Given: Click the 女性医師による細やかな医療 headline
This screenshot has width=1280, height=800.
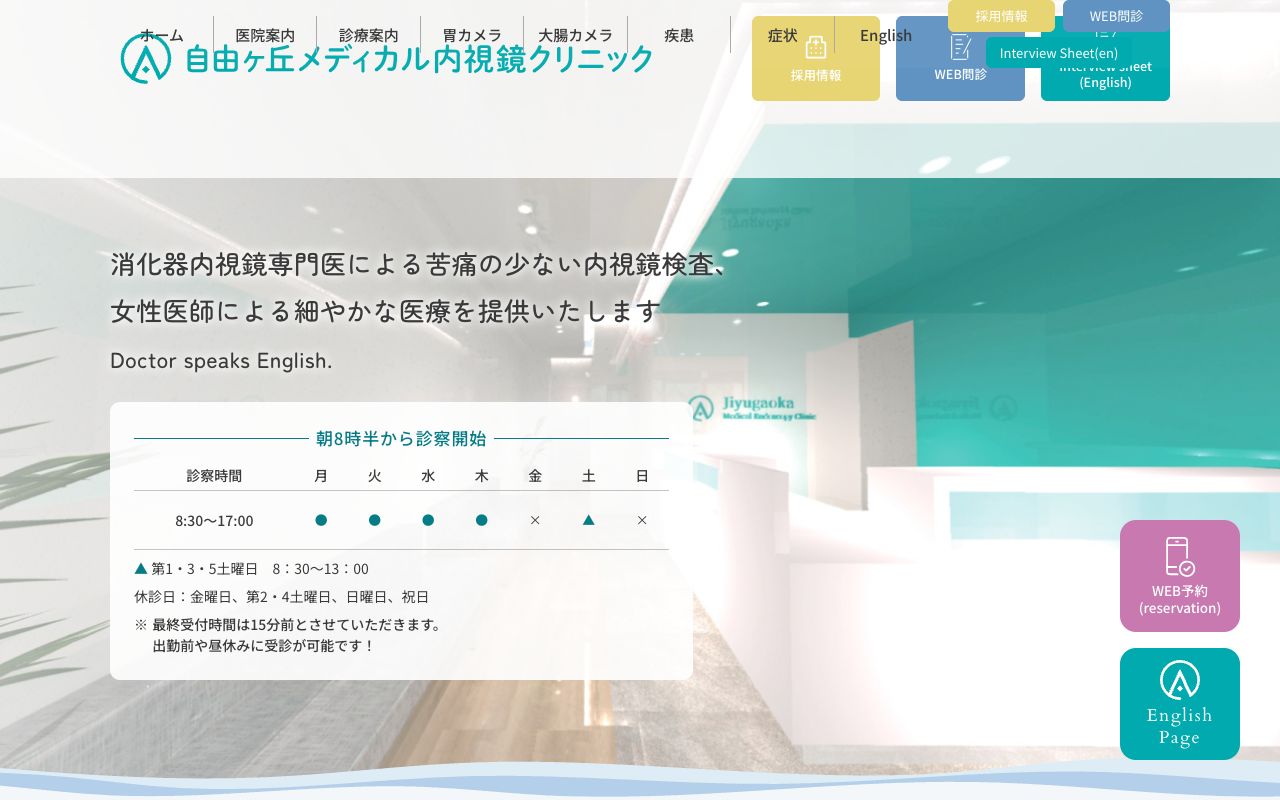Looking at the screenshot, I should (386, 311).
